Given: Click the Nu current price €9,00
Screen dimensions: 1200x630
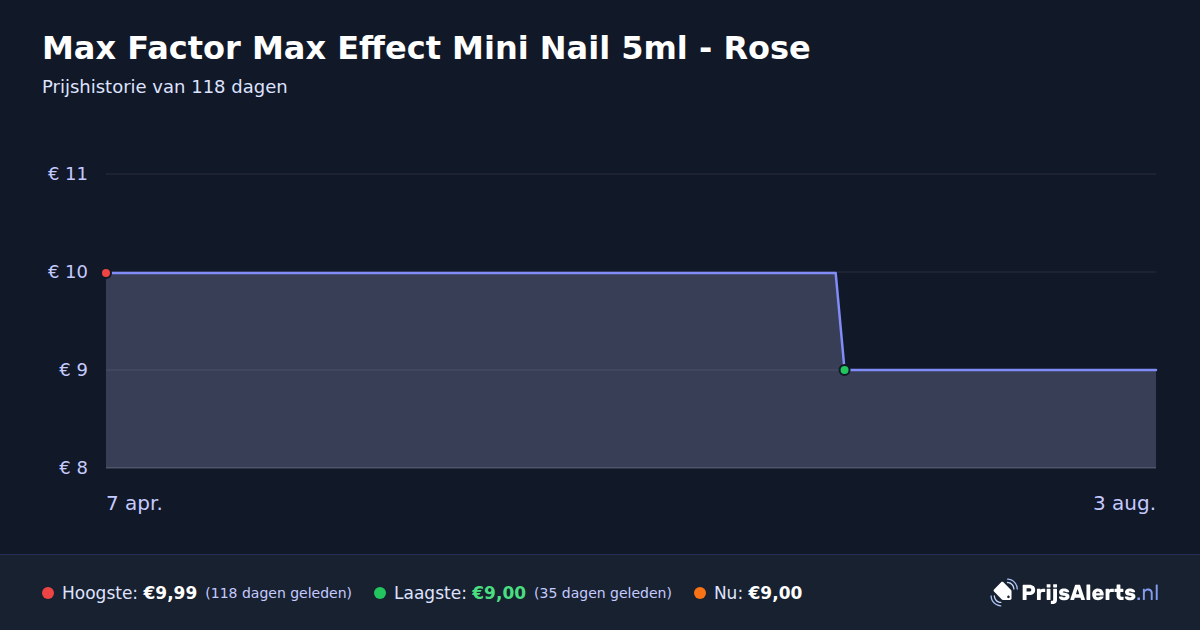Looking at the screenshot, I should 775,593.
